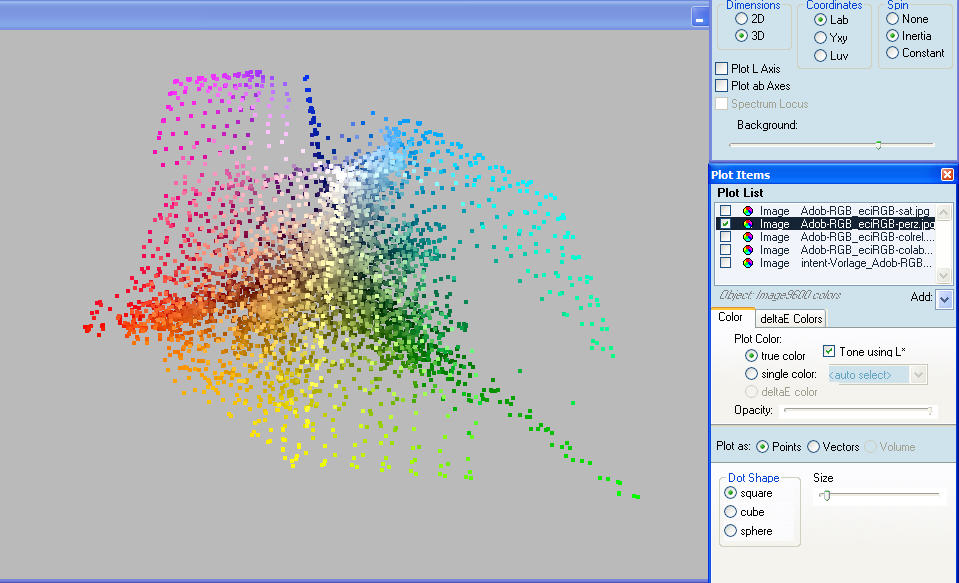This screenshot has width=959, height=583.
Task: Select the Color tab
Action: 730,317
